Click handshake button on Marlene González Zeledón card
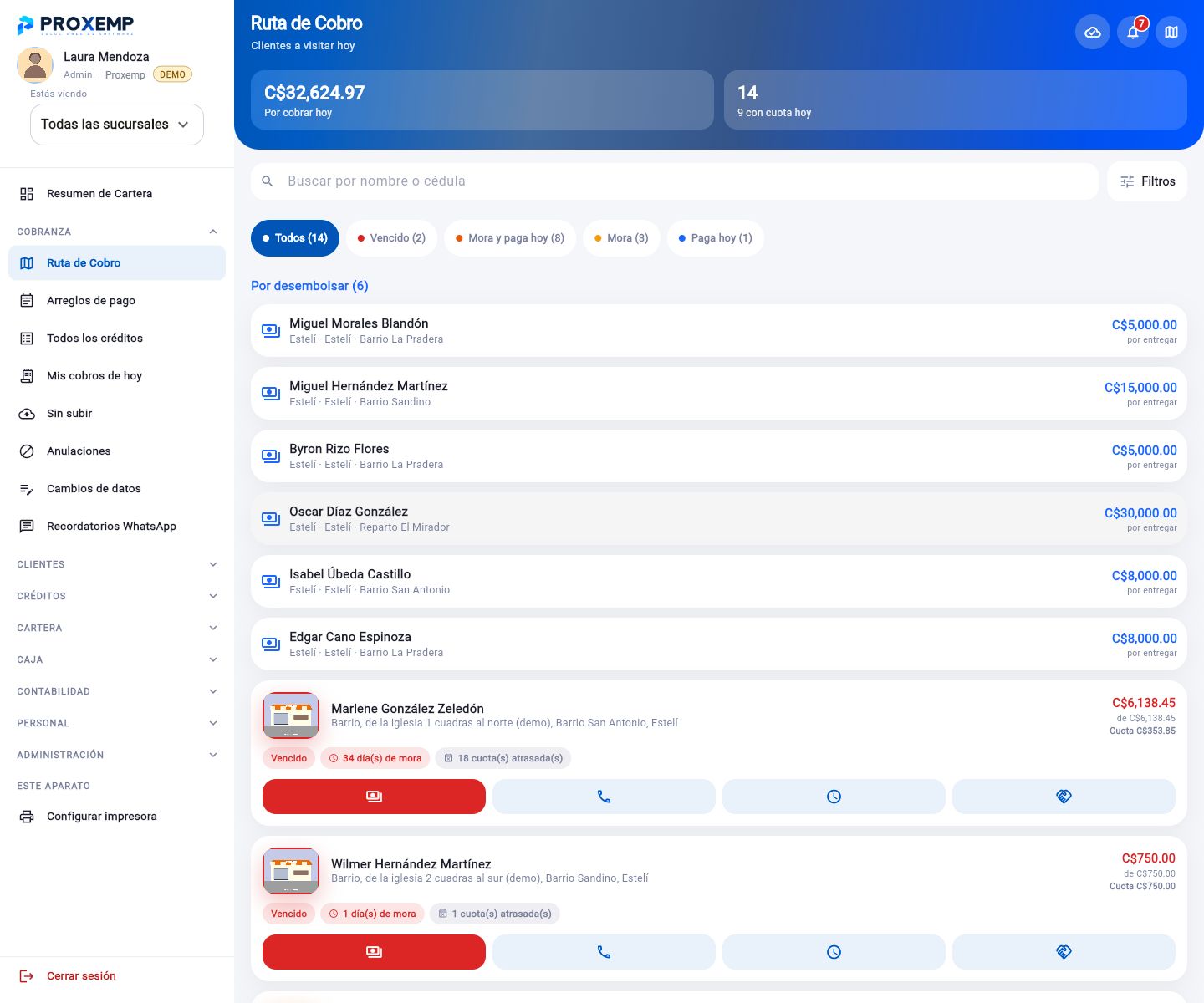 1064,797
